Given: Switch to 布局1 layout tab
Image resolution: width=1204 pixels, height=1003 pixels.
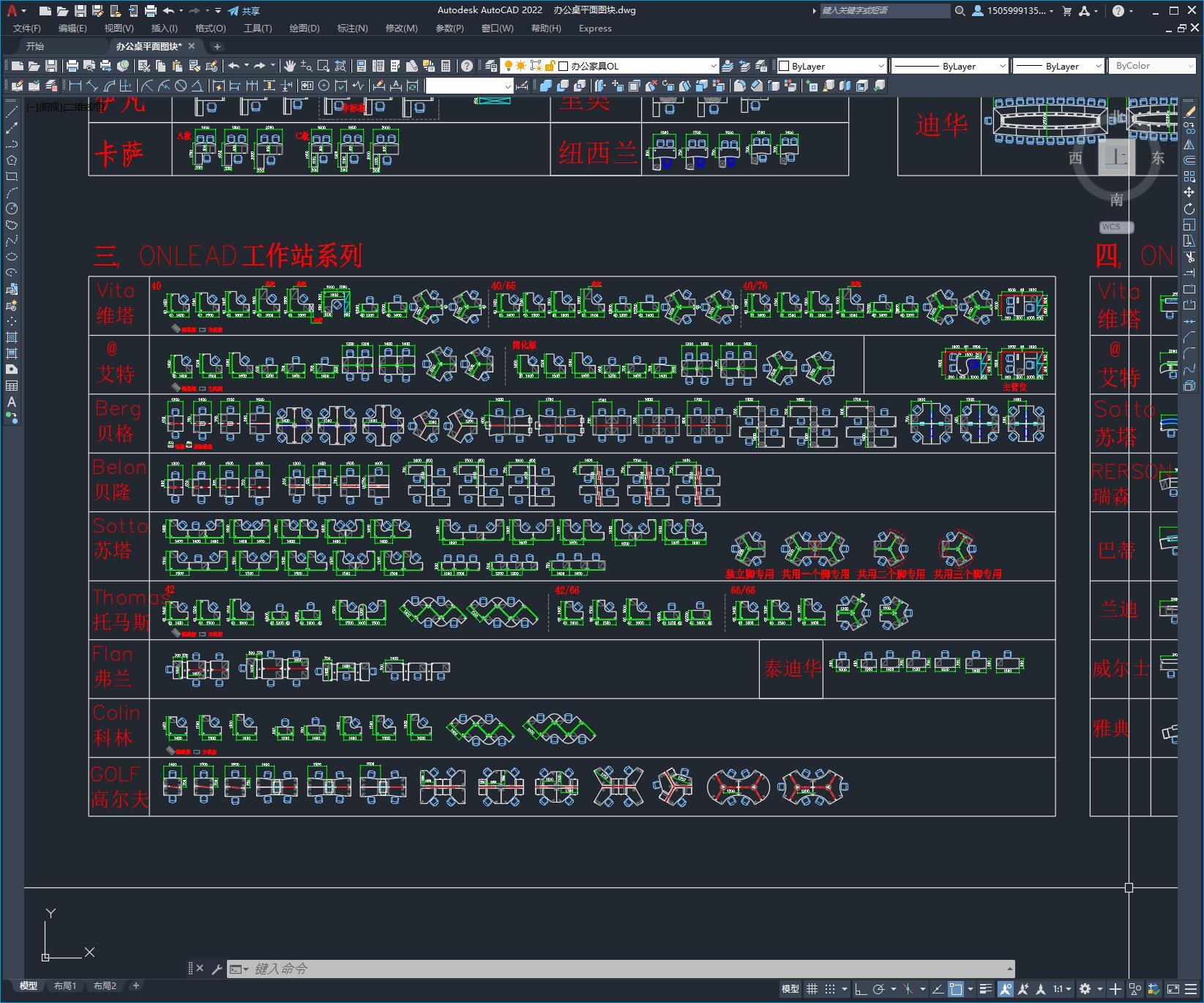Looking at the screenshot, I should (x=65, y=985).
